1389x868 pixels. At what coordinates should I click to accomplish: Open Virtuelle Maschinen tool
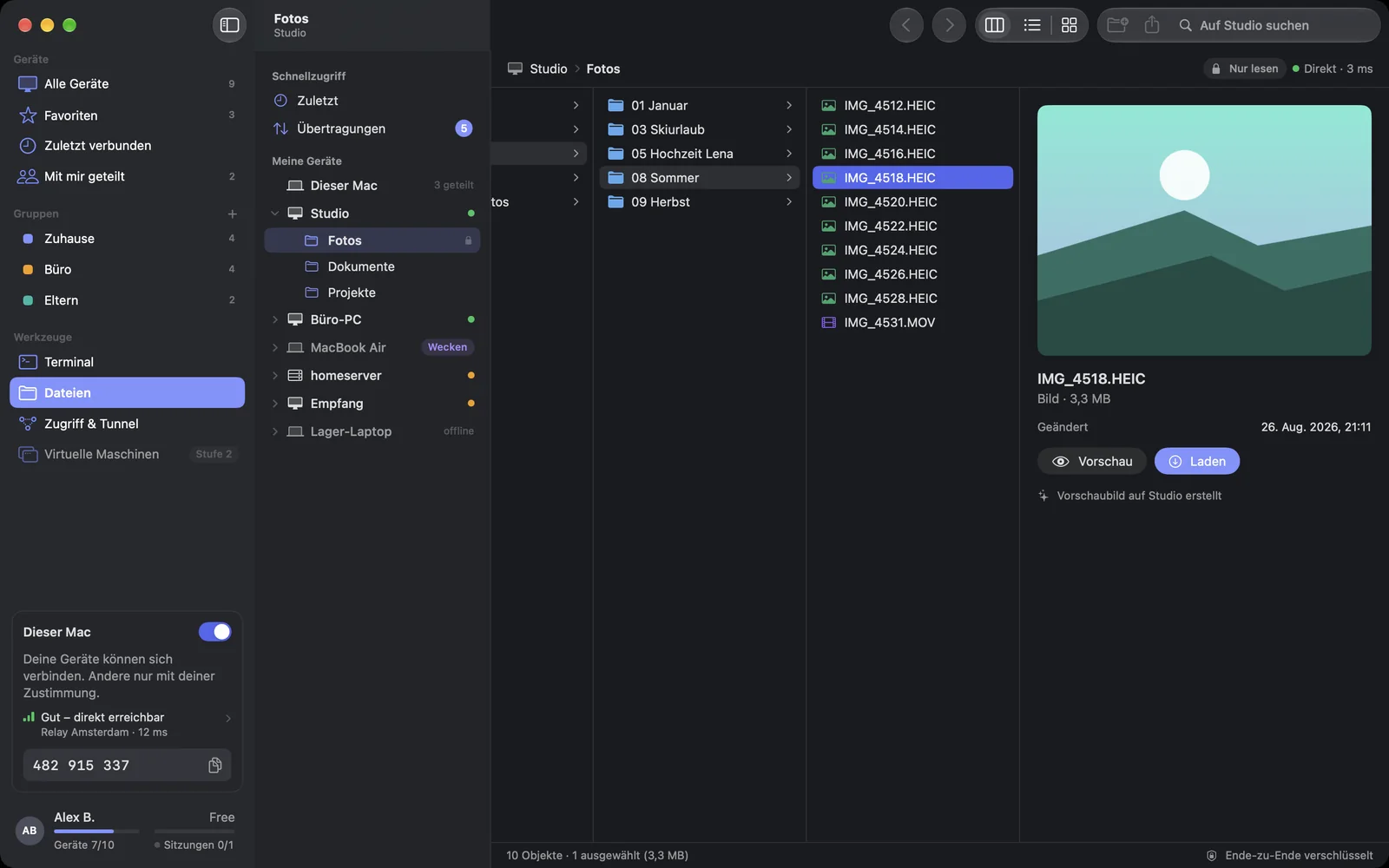click(127, 454)
